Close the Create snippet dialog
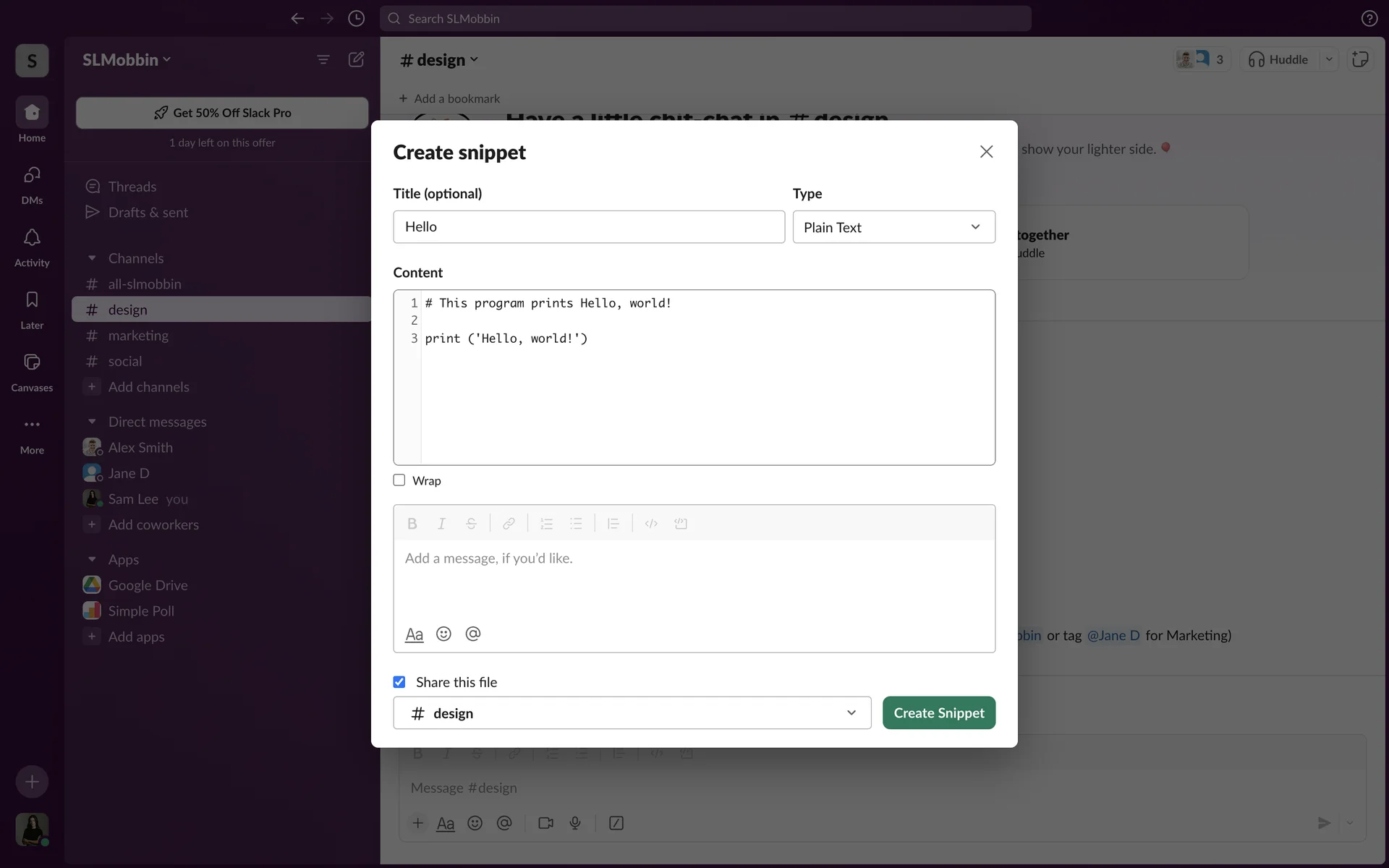The height and width of the screenshot is (868, 1389). [986, 152]
